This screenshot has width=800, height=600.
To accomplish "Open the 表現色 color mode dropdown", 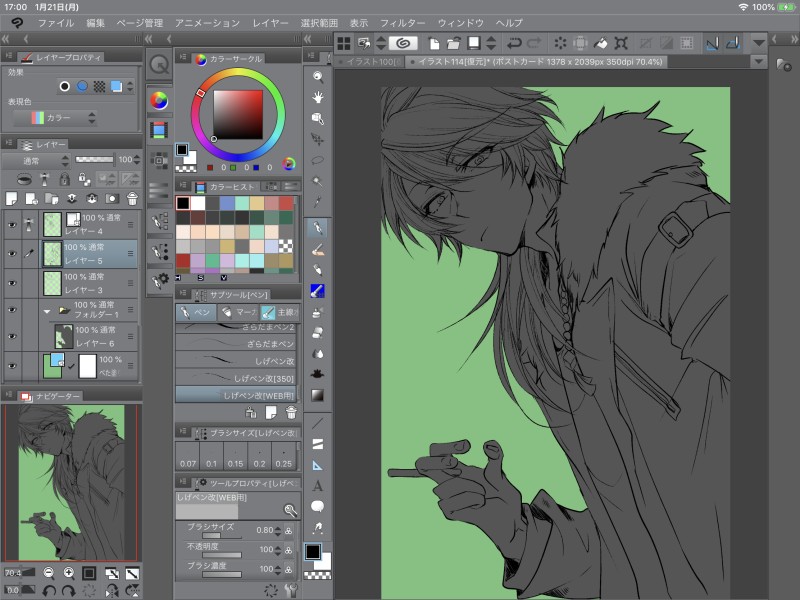I will click(56, 117).
